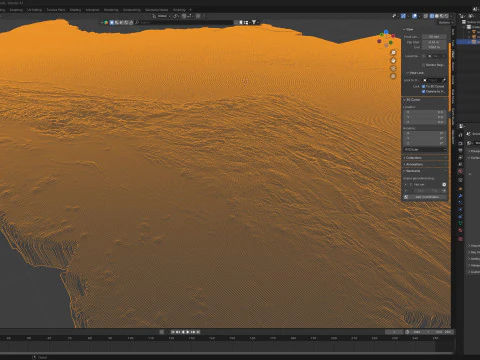Open the green Object Data properties tab
Viewport: 480px width, 360px height.
point(460,223)
